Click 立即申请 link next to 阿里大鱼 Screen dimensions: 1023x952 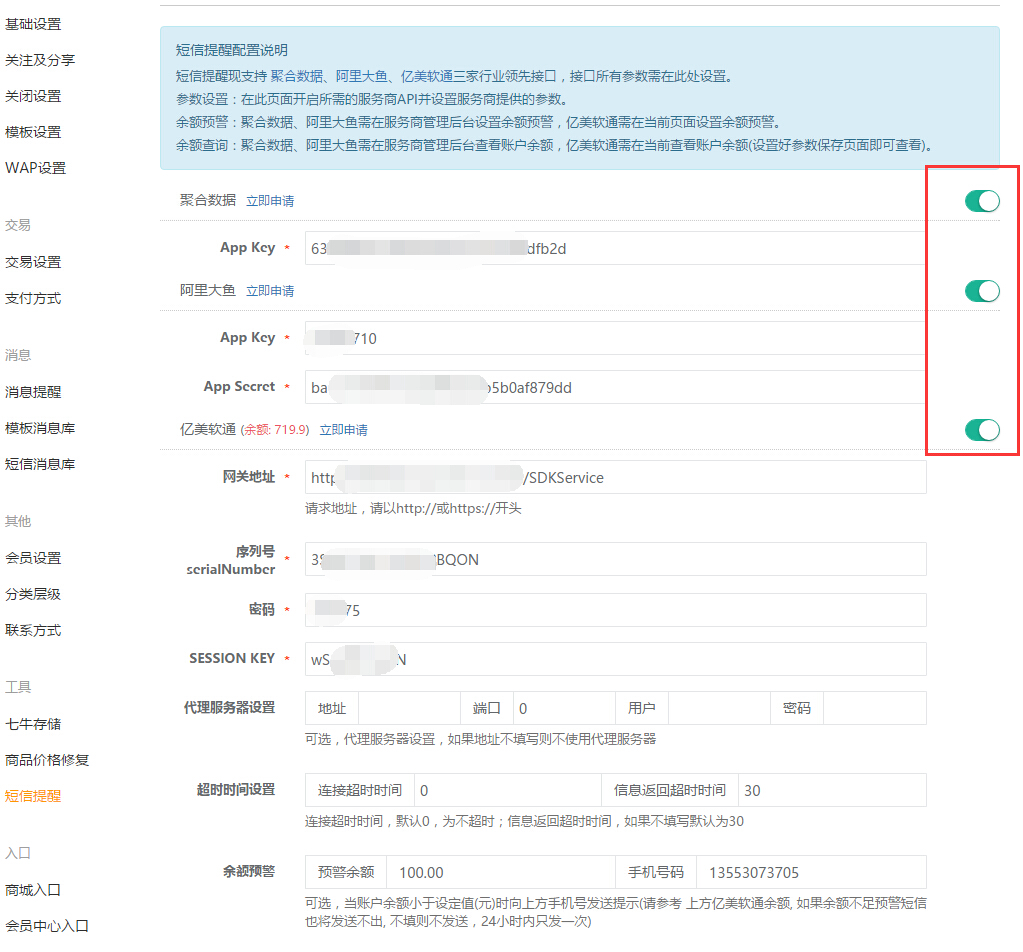pyautogui.click(x=270, y=291)
